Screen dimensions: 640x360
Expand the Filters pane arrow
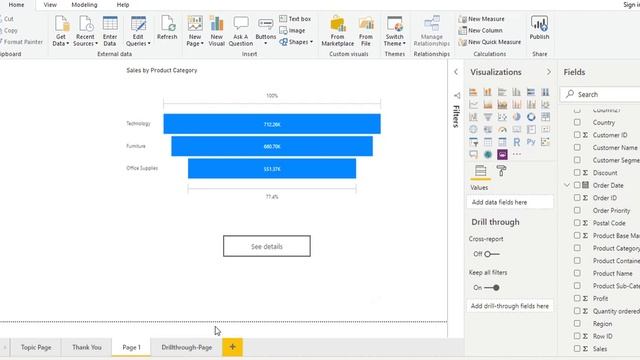pos(456,72)
